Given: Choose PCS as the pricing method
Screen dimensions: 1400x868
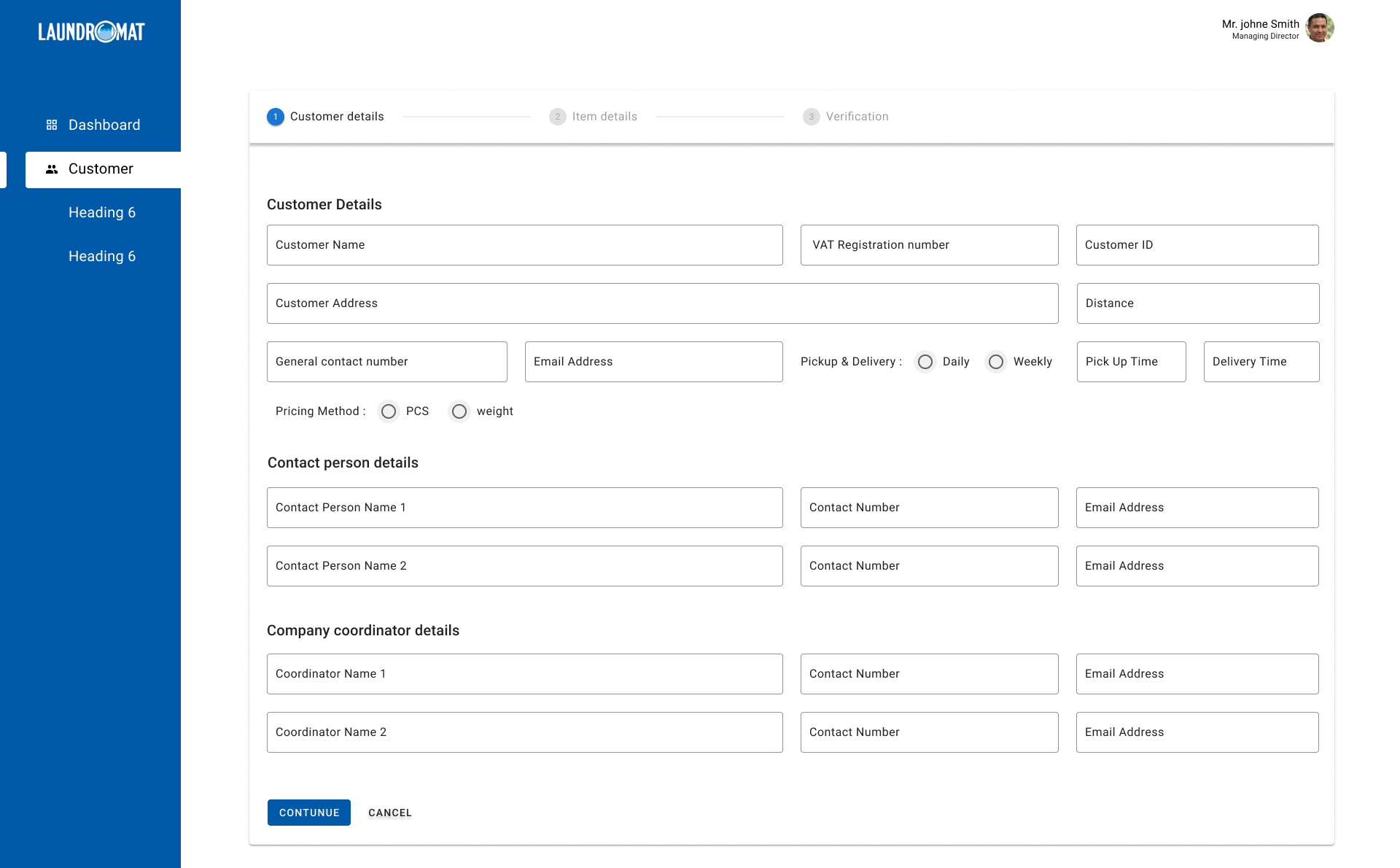Looking at the screenshot, I should (x=388, y=411).
